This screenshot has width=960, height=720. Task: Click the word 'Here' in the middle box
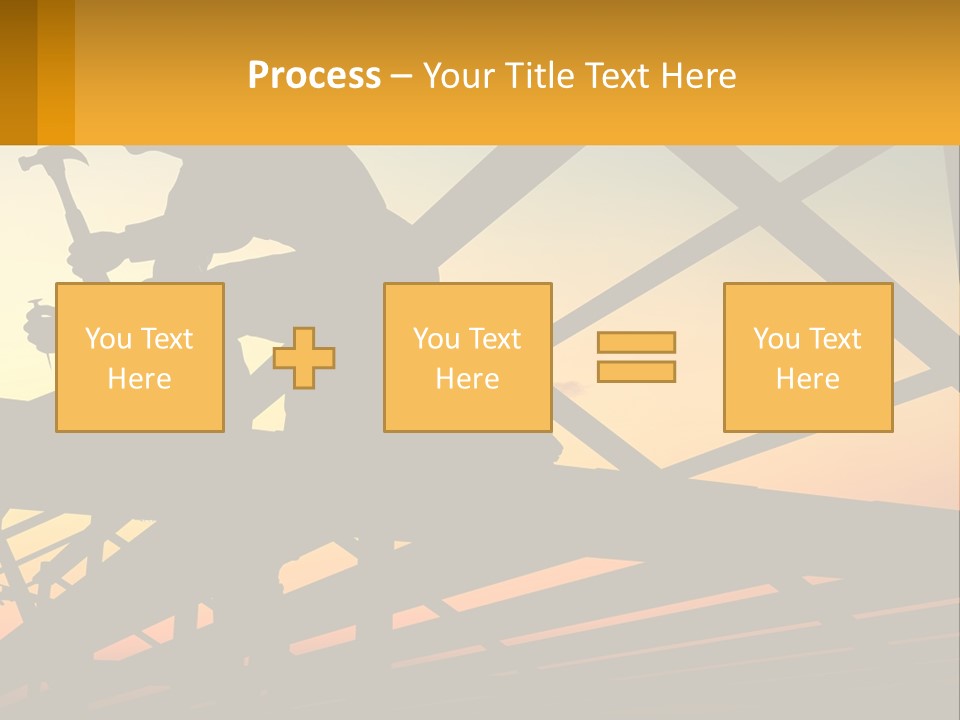click(468, 379)
